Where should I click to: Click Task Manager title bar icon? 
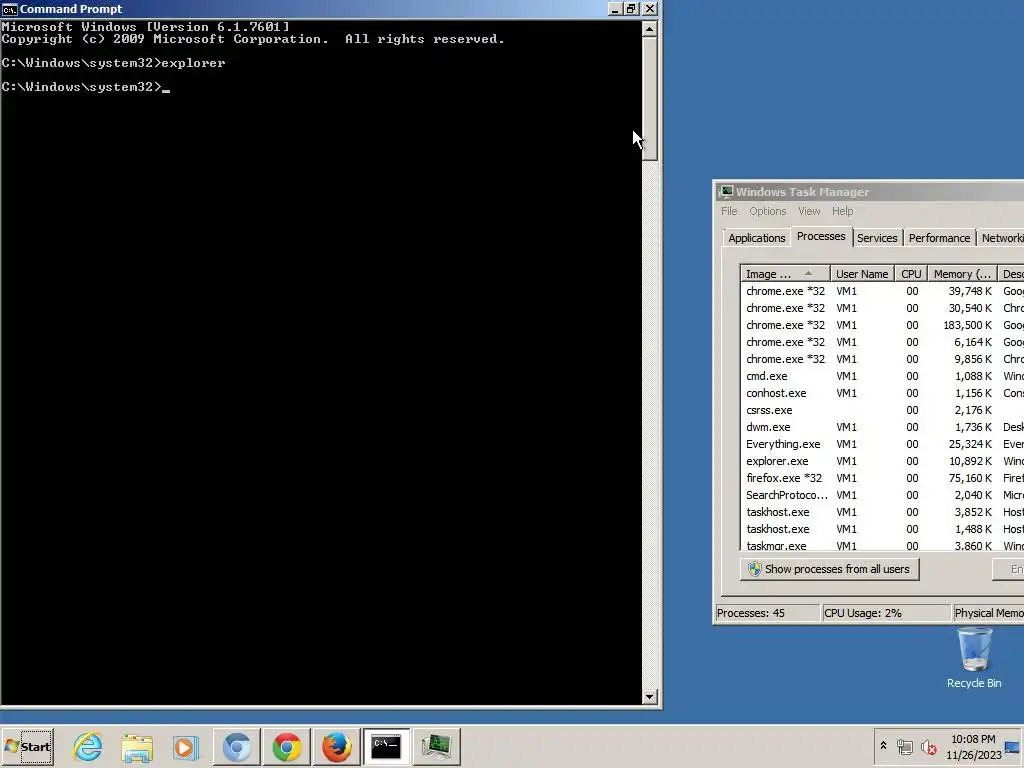[726, 191]
